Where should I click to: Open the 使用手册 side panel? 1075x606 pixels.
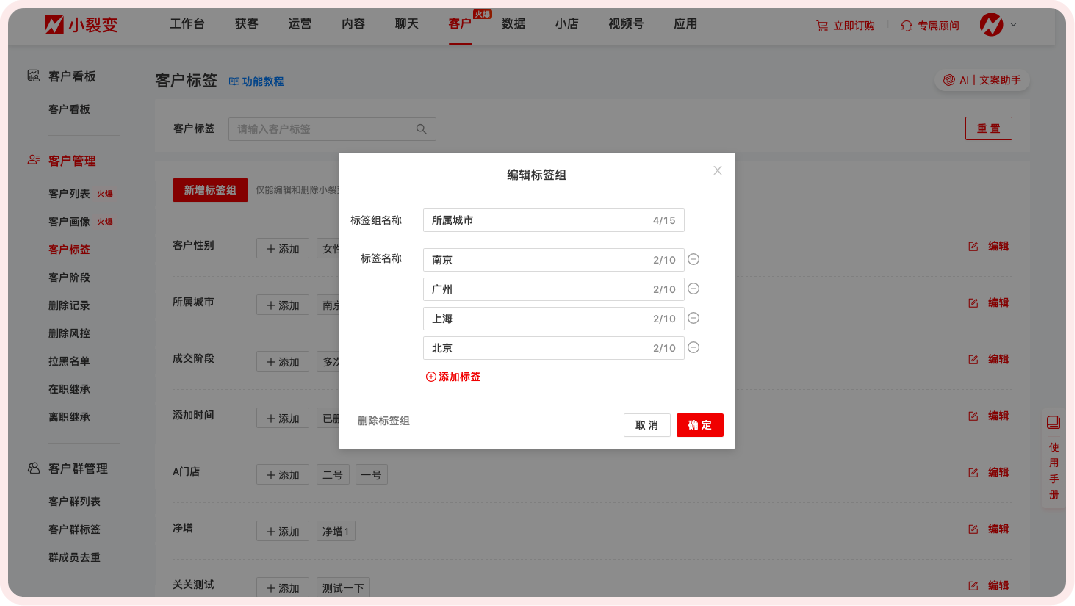pos(1053,460)
